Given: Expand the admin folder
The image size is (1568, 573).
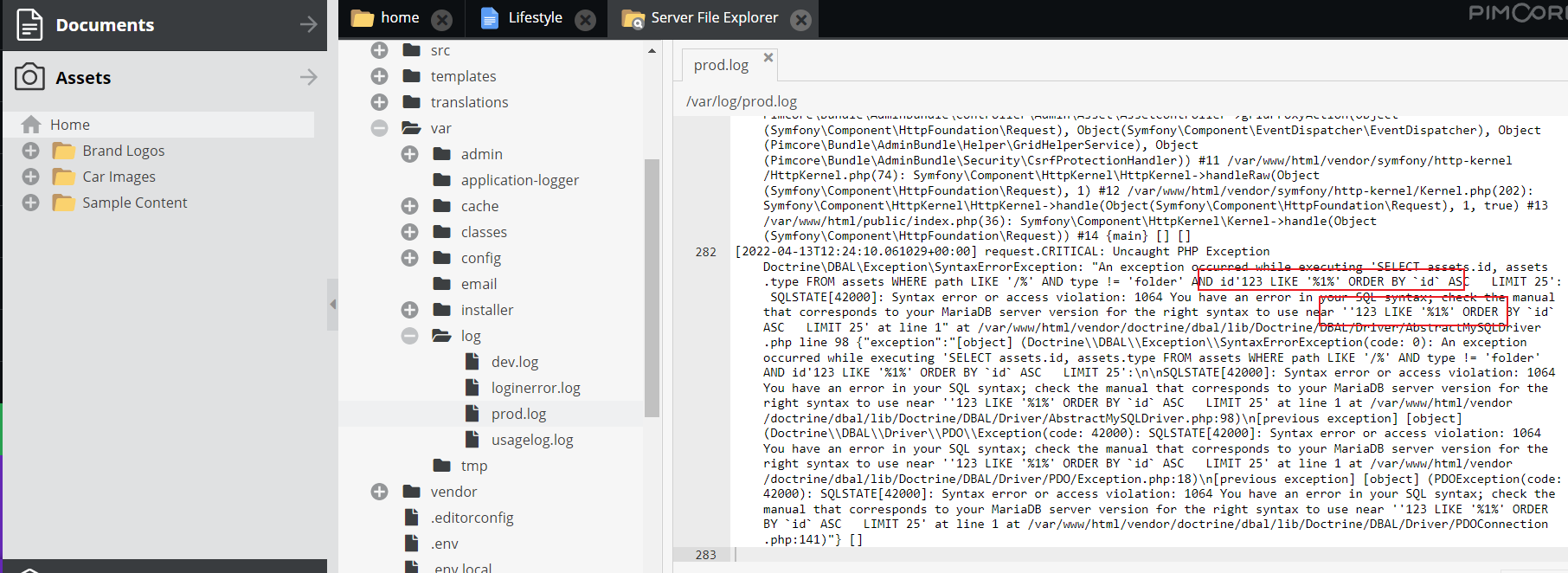Looking at the screenshot, I should click(x=409, y=154).
